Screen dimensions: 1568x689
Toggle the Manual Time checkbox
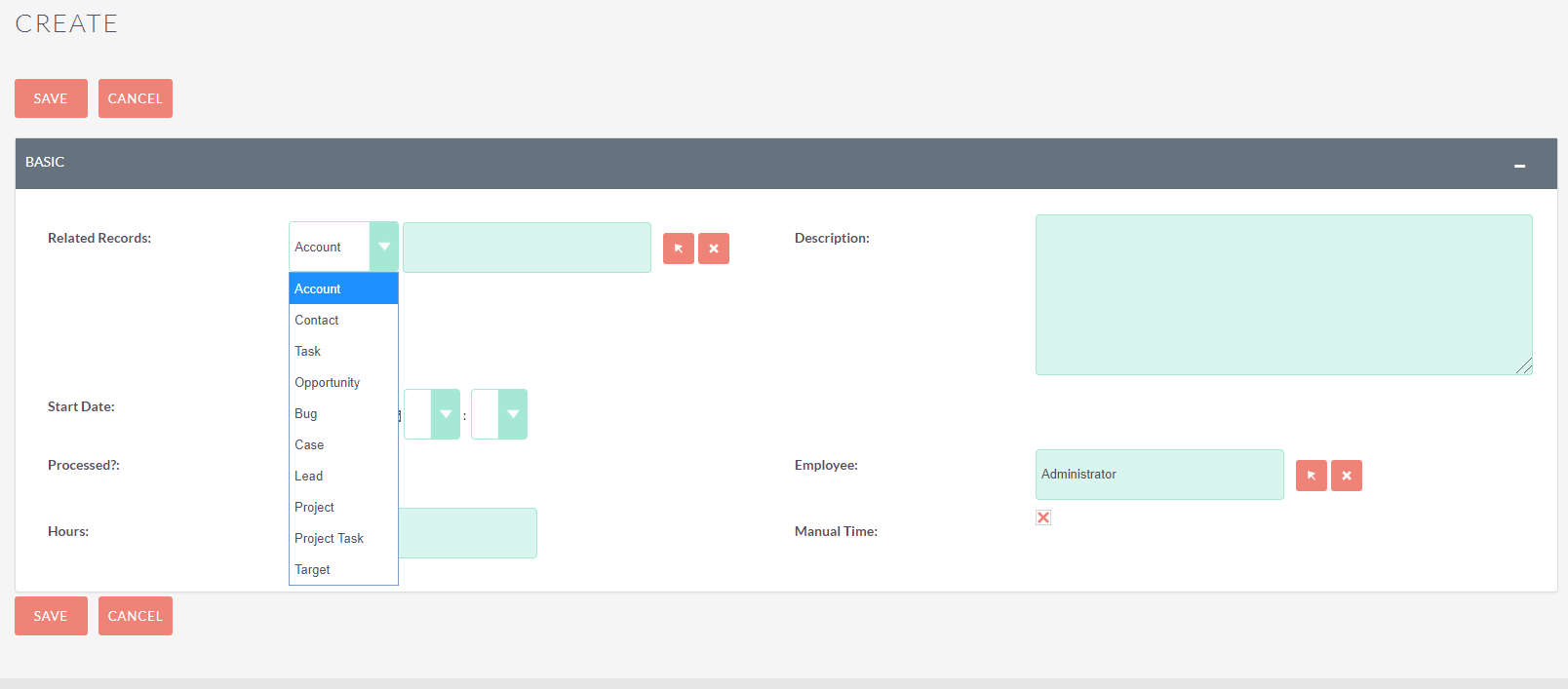(1043, 517)
